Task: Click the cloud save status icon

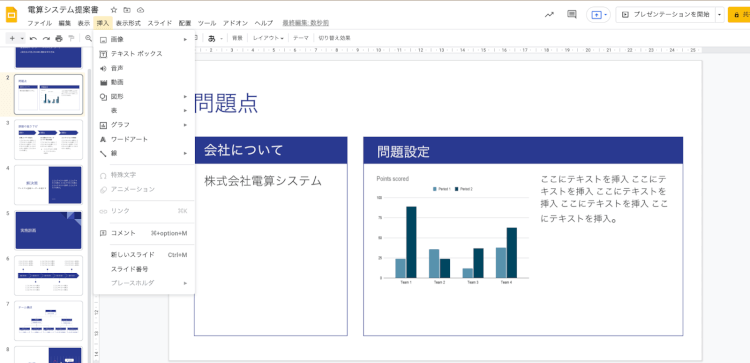Action: click(140, 10)
